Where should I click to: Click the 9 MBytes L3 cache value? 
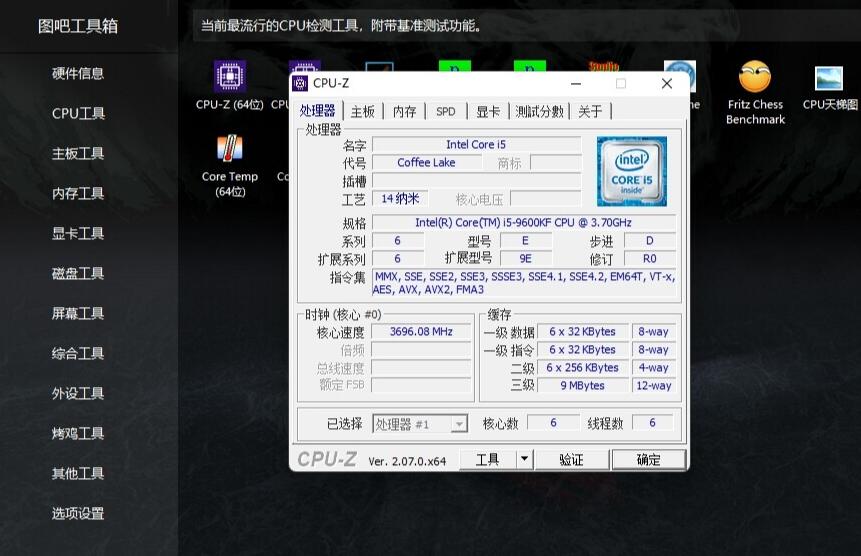pyautogui.click(x=583, y=386)
